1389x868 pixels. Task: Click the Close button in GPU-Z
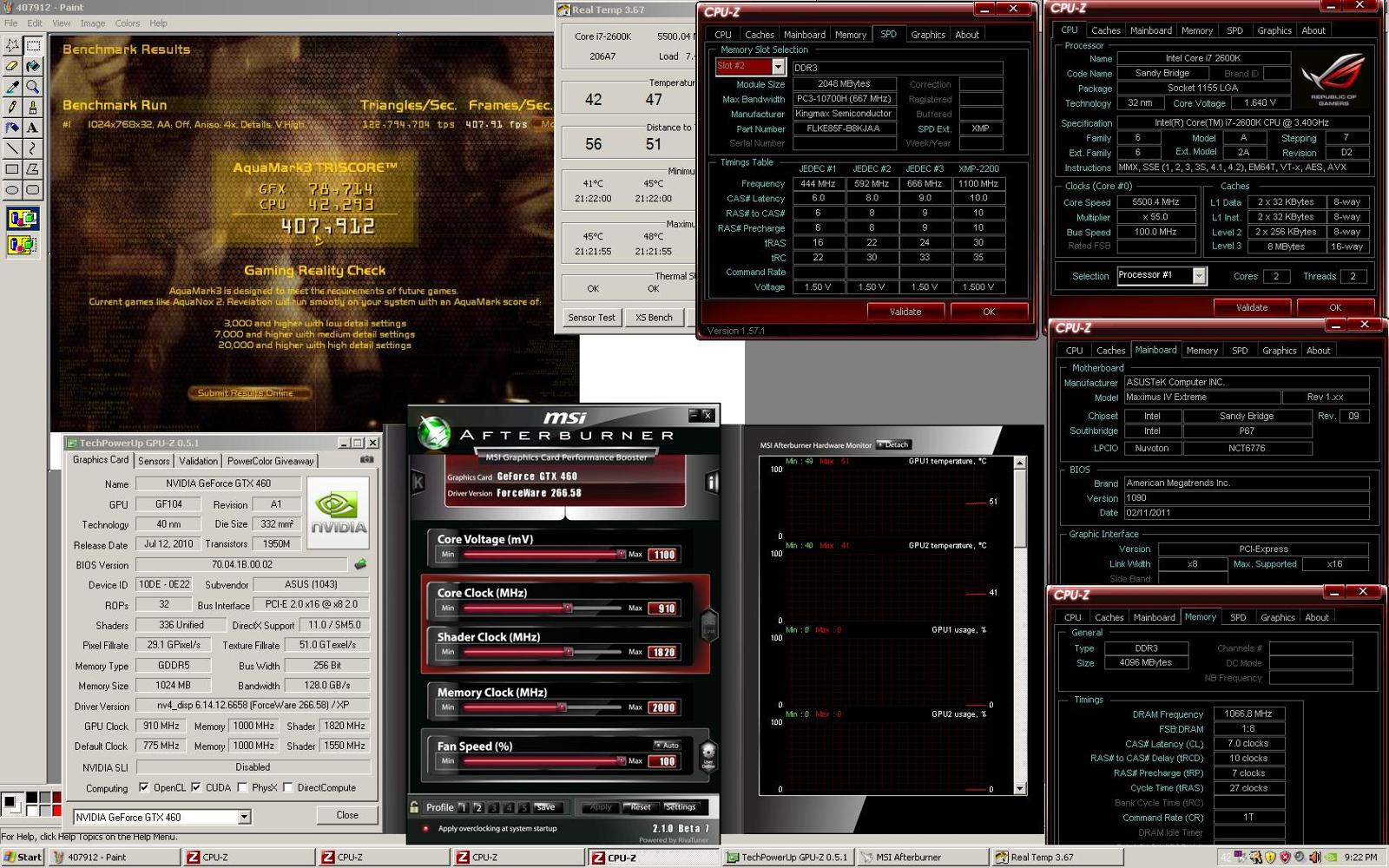point(347,815)
